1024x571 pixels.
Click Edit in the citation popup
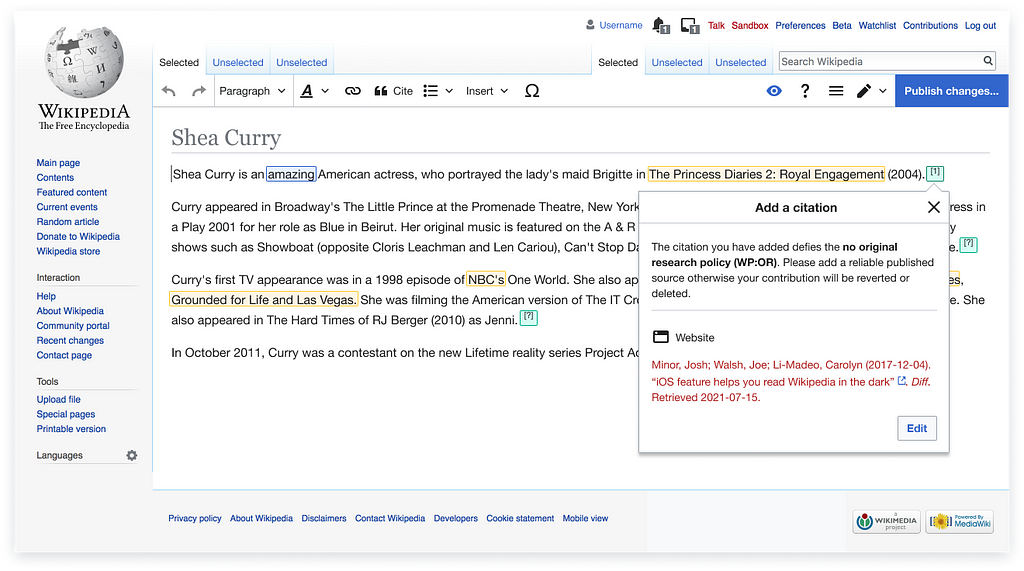[917, 428]
